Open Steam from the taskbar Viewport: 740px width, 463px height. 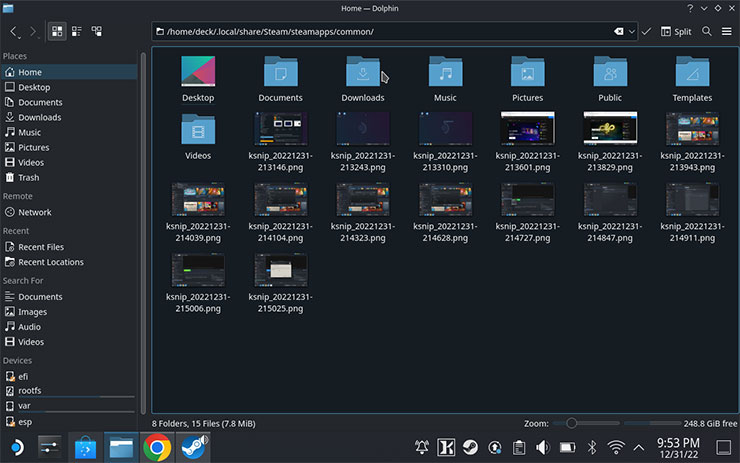(x=192, y=447)
